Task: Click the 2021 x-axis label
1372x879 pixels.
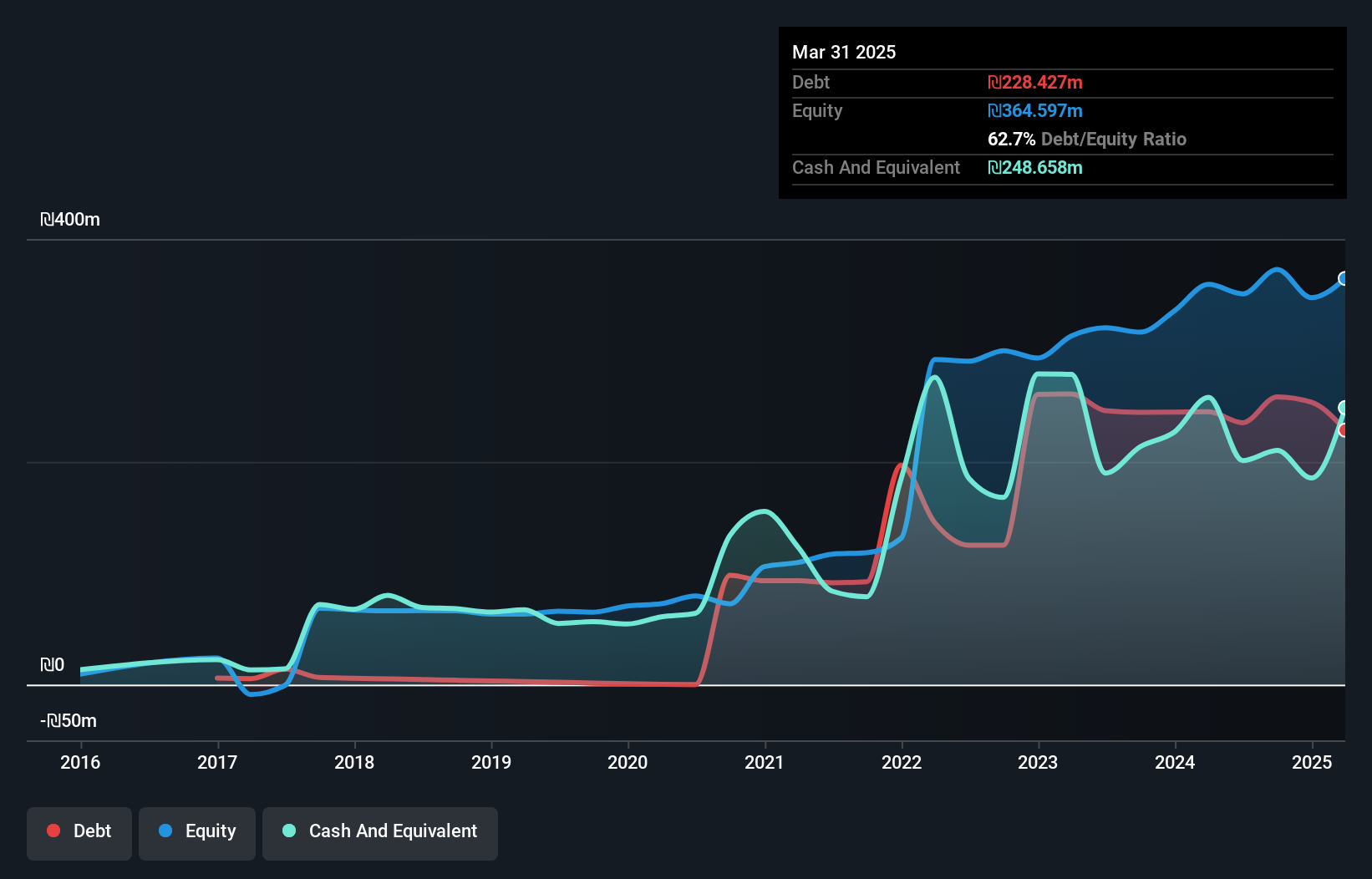Action: click(x=765, y=762)
